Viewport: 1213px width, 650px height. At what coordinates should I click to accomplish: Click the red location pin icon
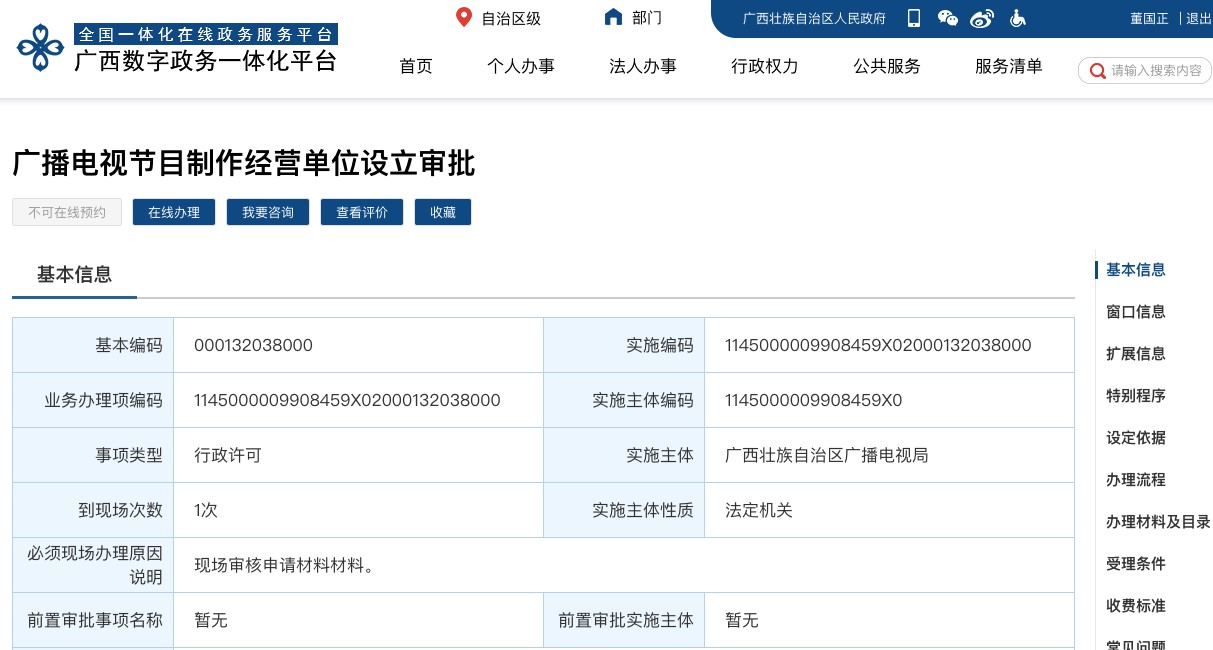(x=463, y=17)
